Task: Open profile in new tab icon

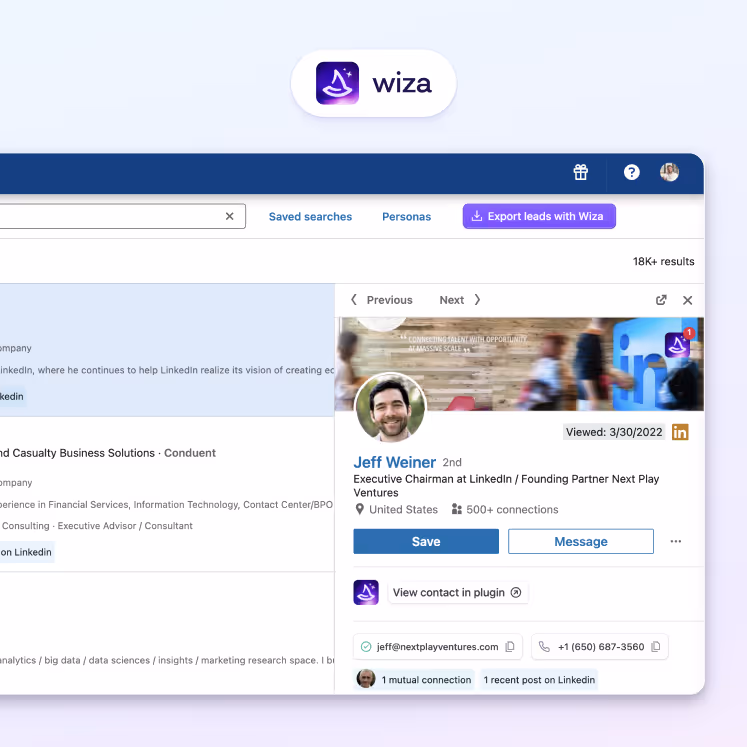Action: (x=661, y=300)
